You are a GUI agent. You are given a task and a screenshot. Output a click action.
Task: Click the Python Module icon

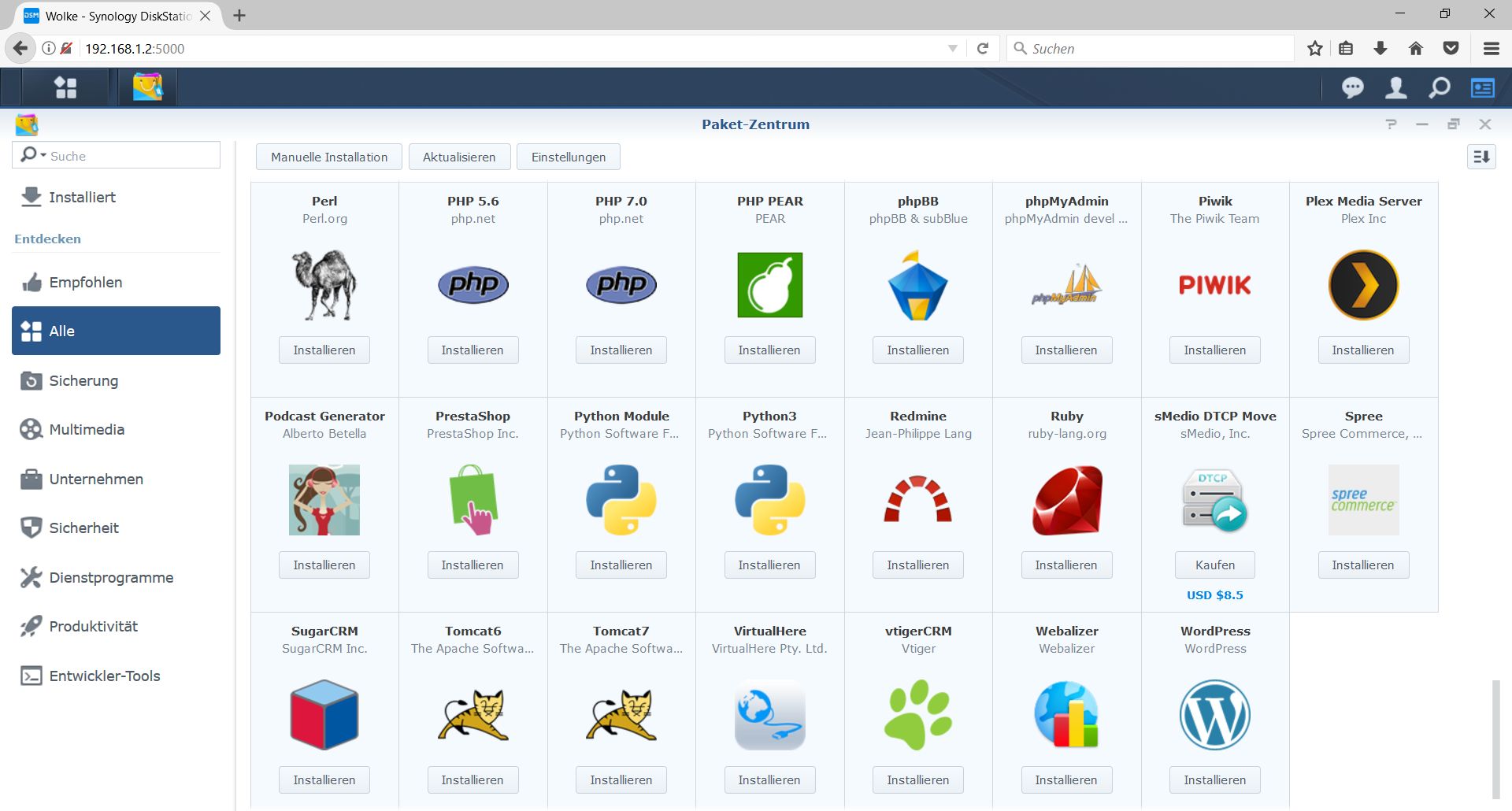621,500
